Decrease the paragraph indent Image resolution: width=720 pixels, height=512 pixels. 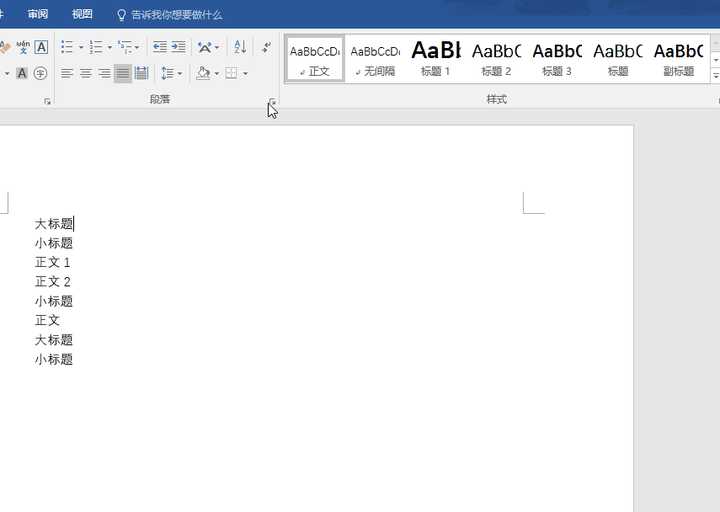[x=159, y=47]
